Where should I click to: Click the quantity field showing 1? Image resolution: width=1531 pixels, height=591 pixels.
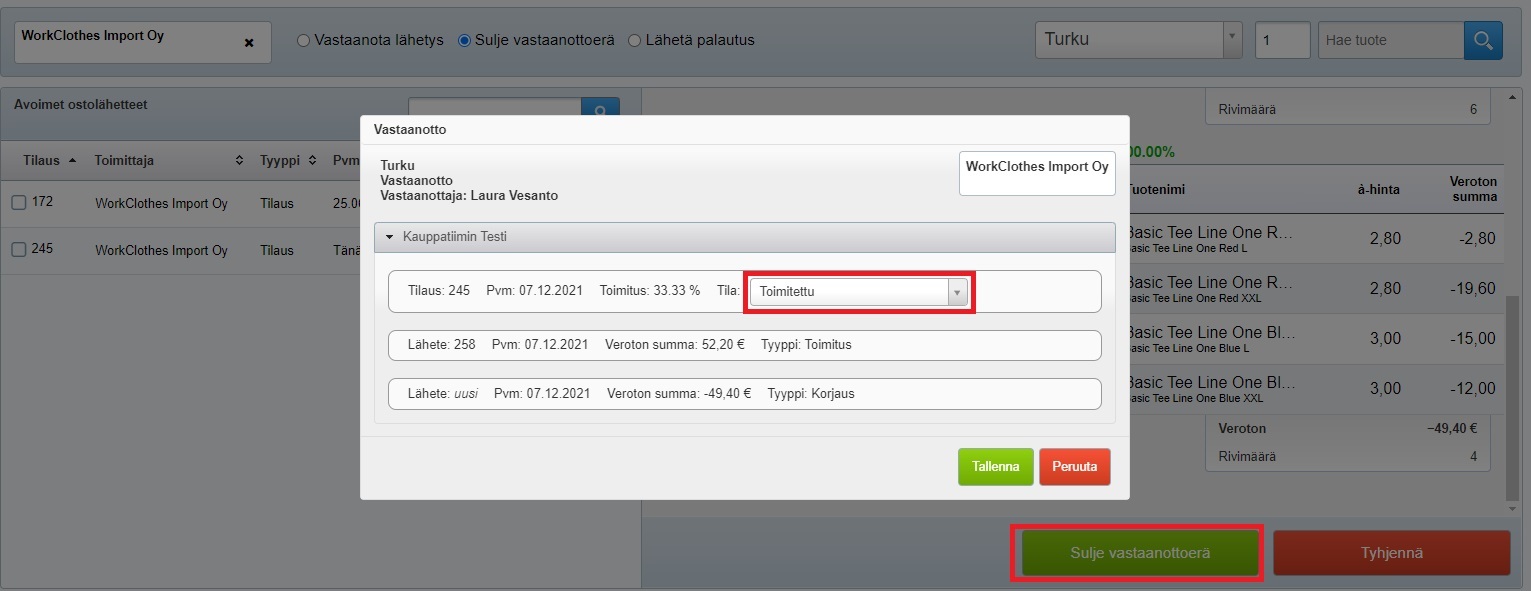click(1281, 41)
